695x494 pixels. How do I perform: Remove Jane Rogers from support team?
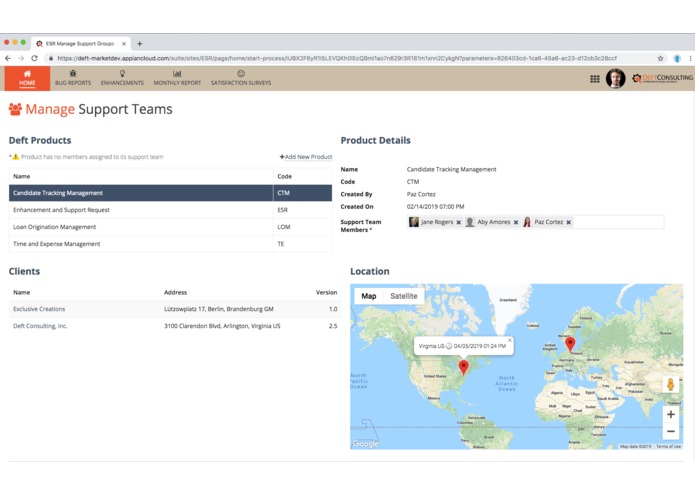459,222
